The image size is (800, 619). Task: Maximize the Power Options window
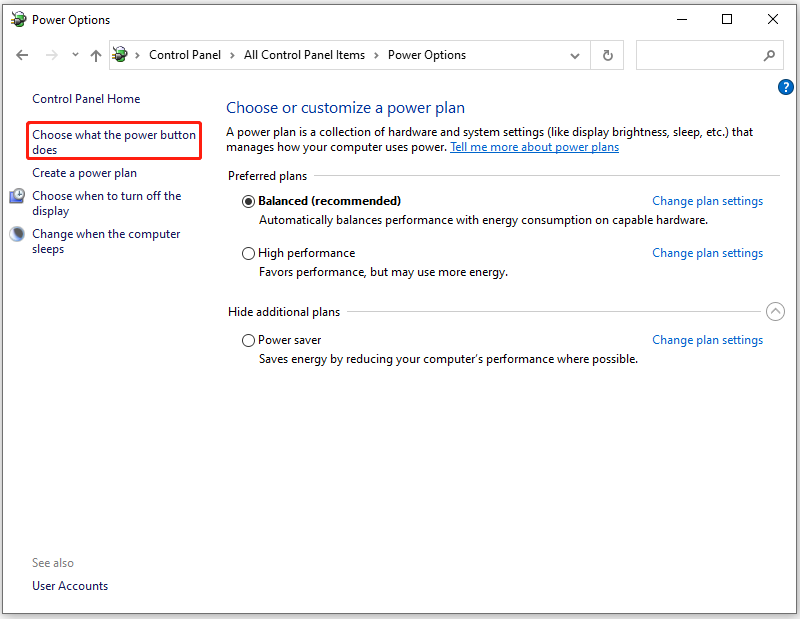click(727, 19)
